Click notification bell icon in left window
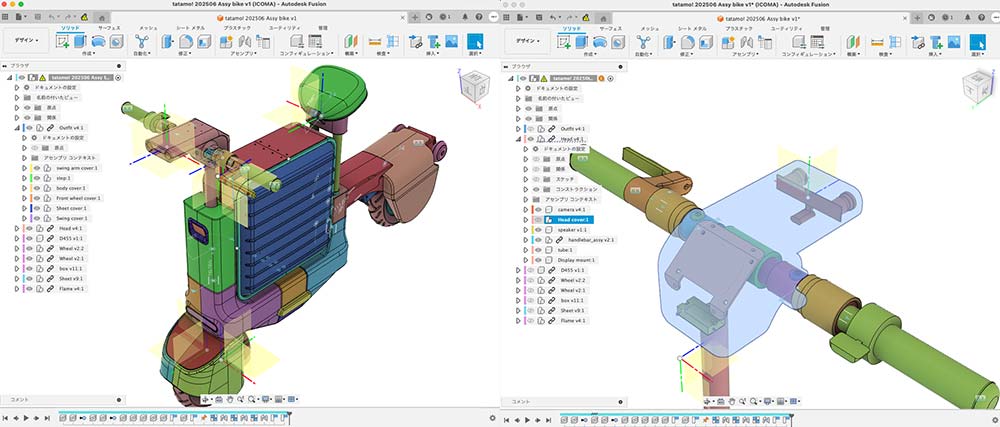 tap(464, 17)
